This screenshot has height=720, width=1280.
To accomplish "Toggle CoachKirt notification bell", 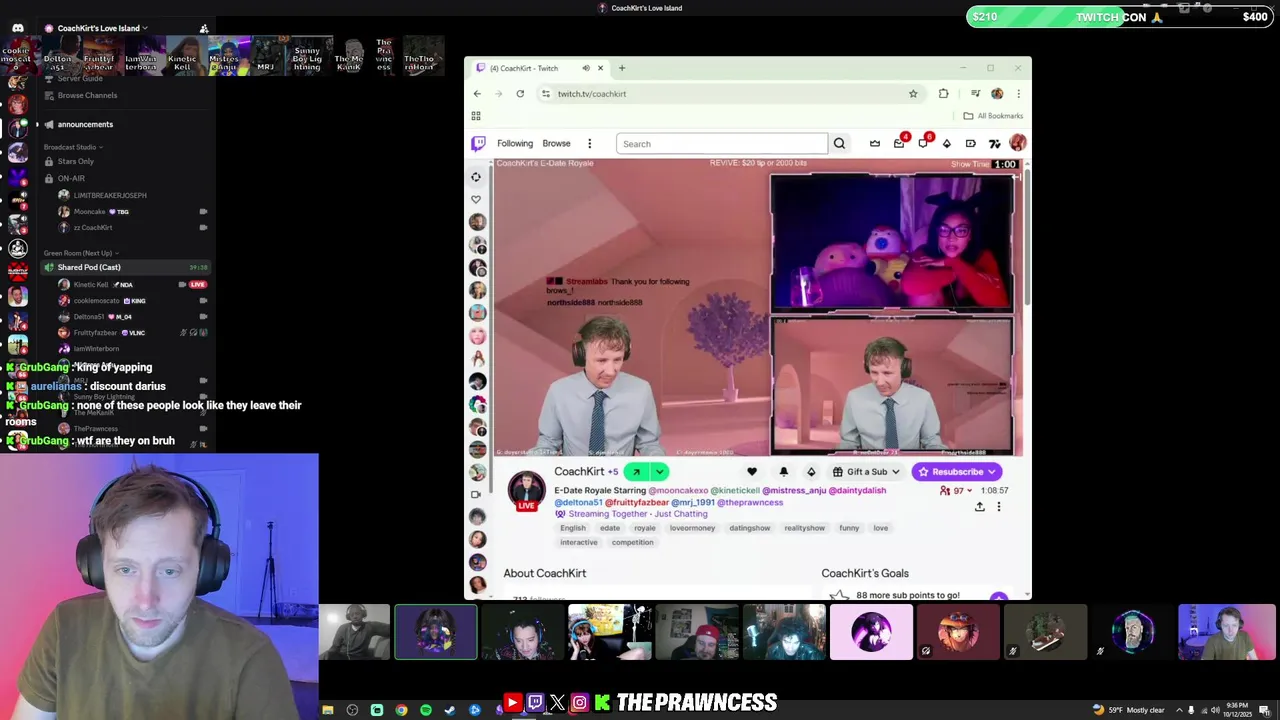I will click(x=784, y=472).
